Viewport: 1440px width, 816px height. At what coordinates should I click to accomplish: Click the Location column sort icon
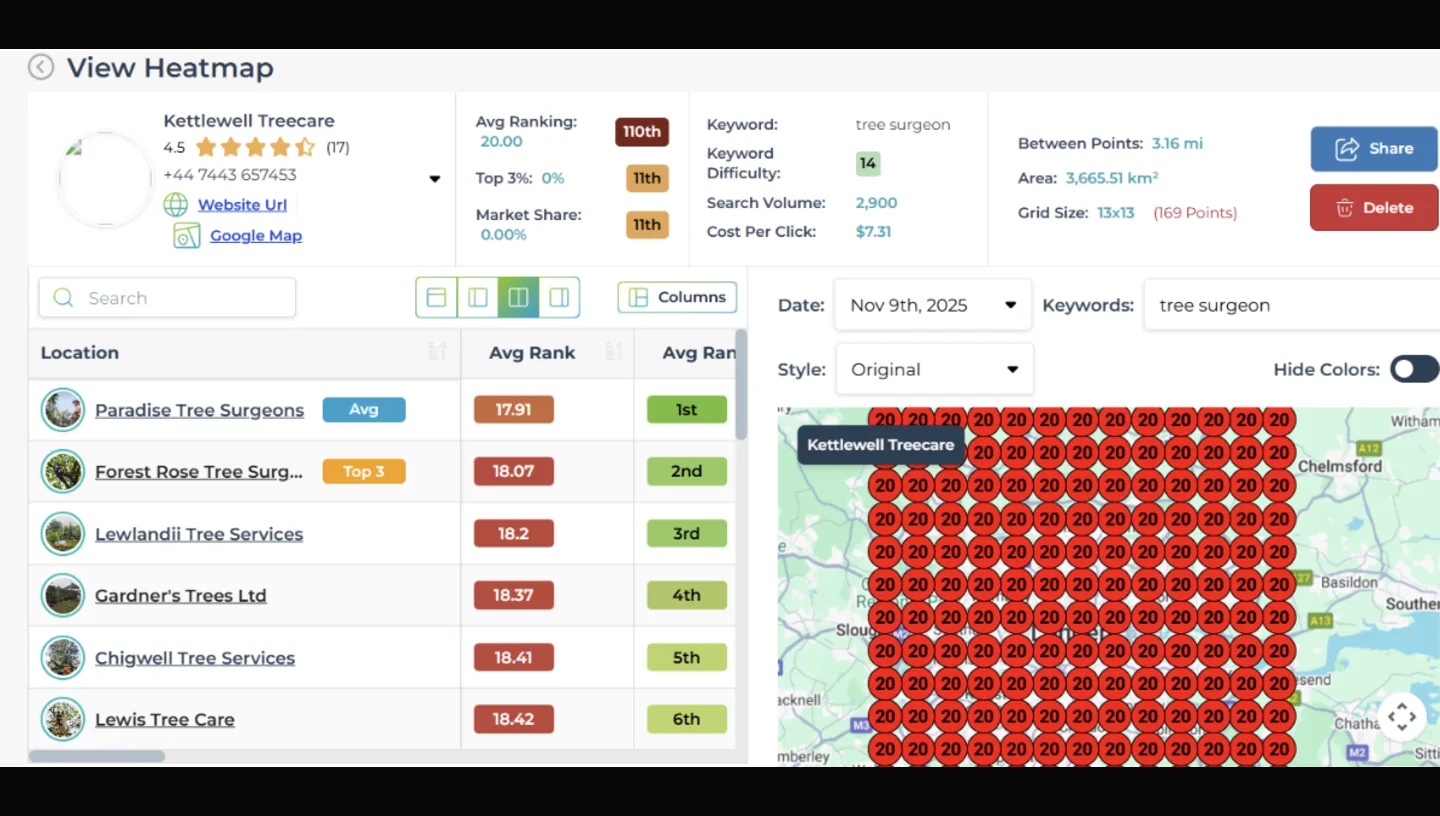437,352
